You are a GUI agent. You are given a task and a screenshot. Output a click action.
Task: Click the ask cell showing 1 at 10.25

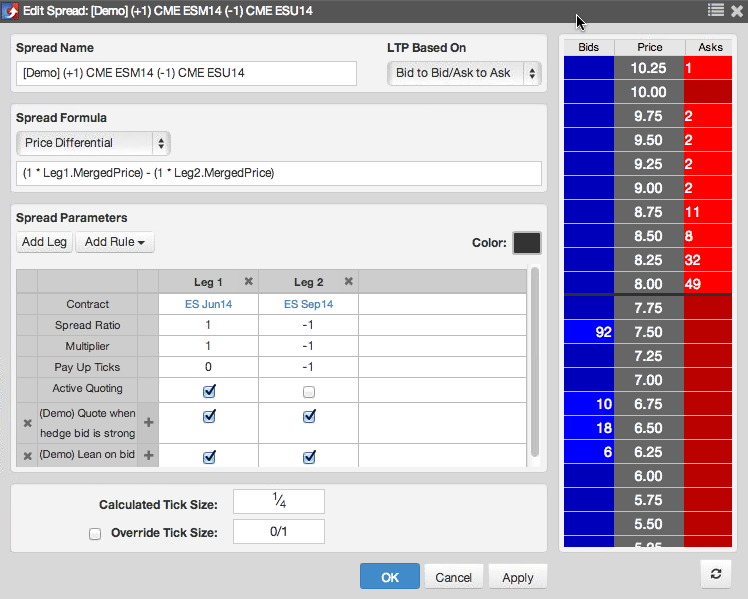(x=708, y=68)
